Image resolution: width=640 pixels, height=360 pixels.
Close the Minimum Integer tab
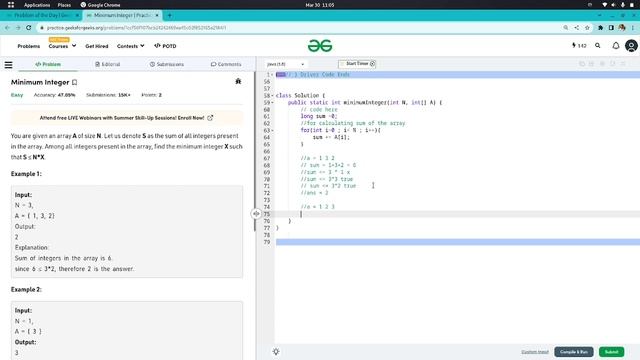(x=157, y=16)
